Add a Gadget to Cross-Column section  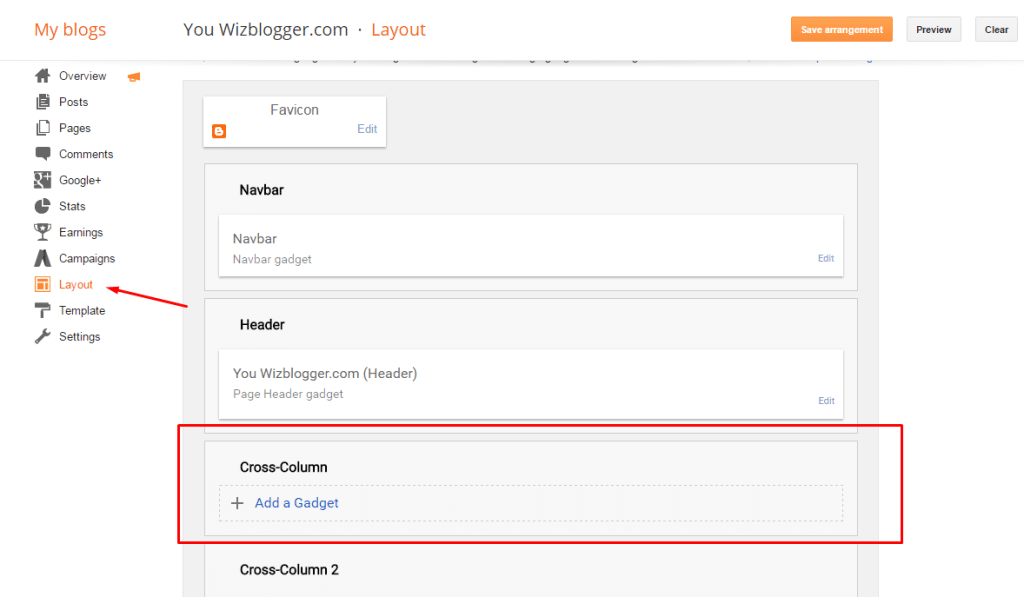click(296, 503)
